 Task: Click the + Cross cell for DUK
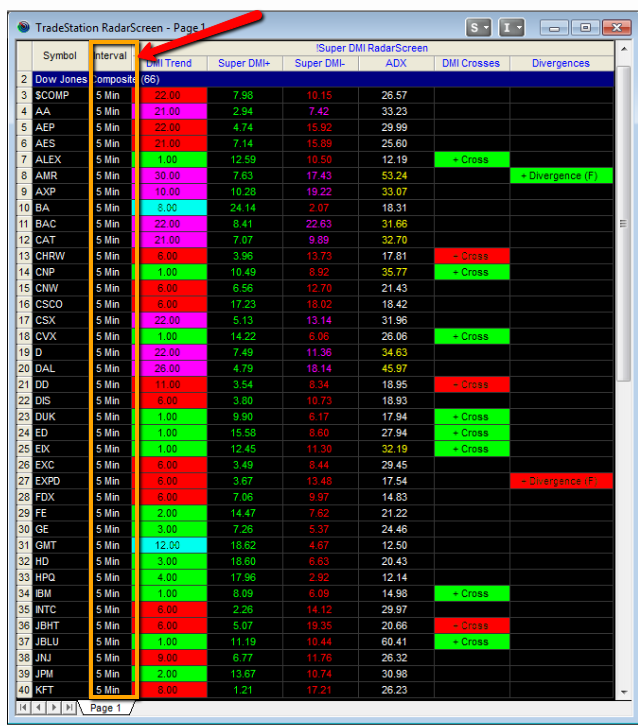(472, 417)
